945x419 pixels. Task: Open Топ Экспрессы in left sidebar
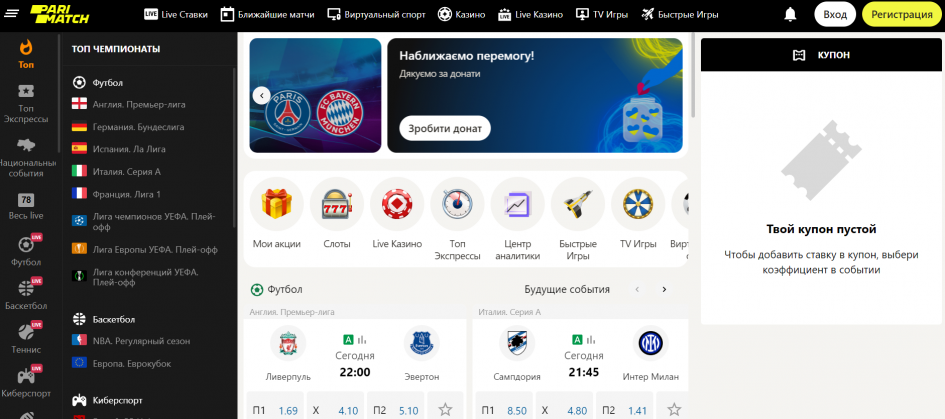[x=26, y=102]
